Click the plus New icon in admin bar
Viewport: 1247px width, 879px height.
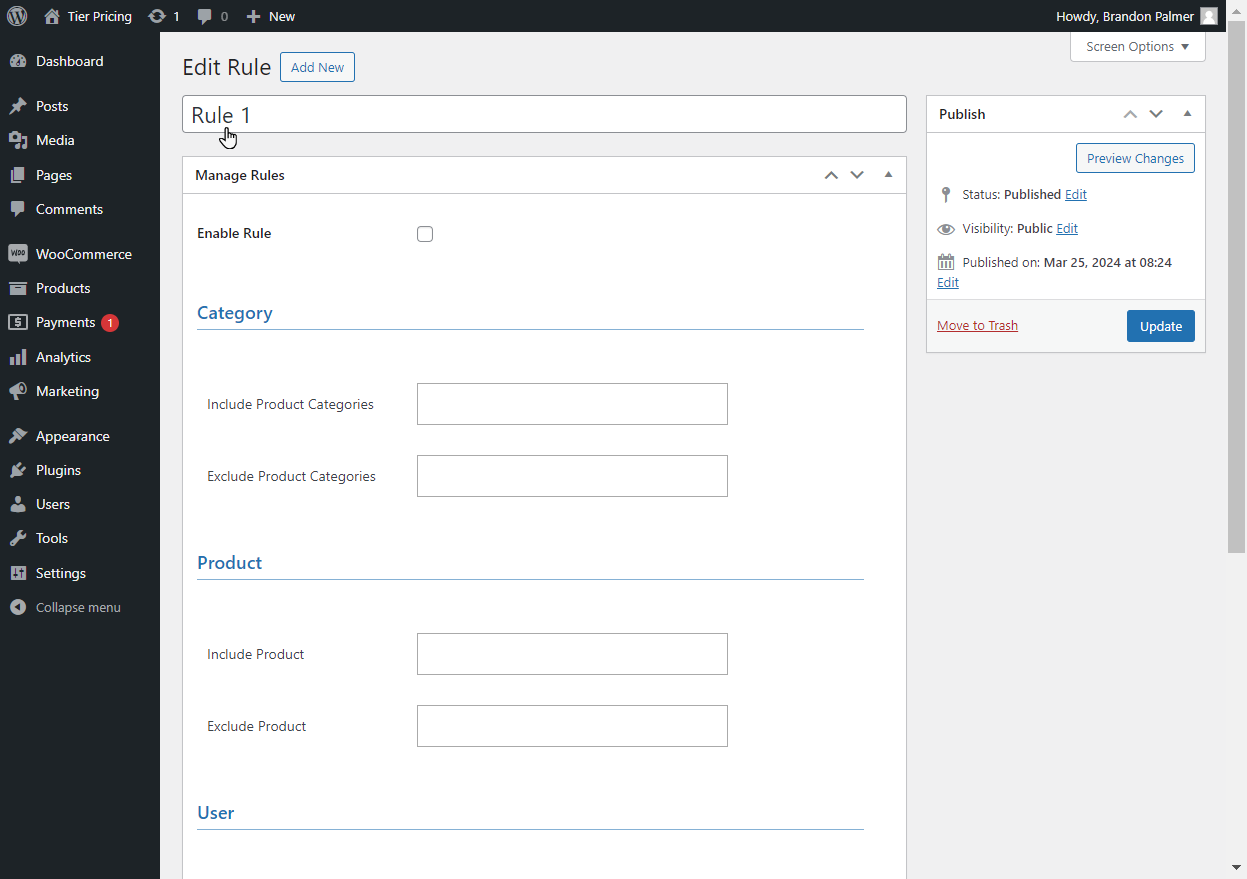[254, 16]
